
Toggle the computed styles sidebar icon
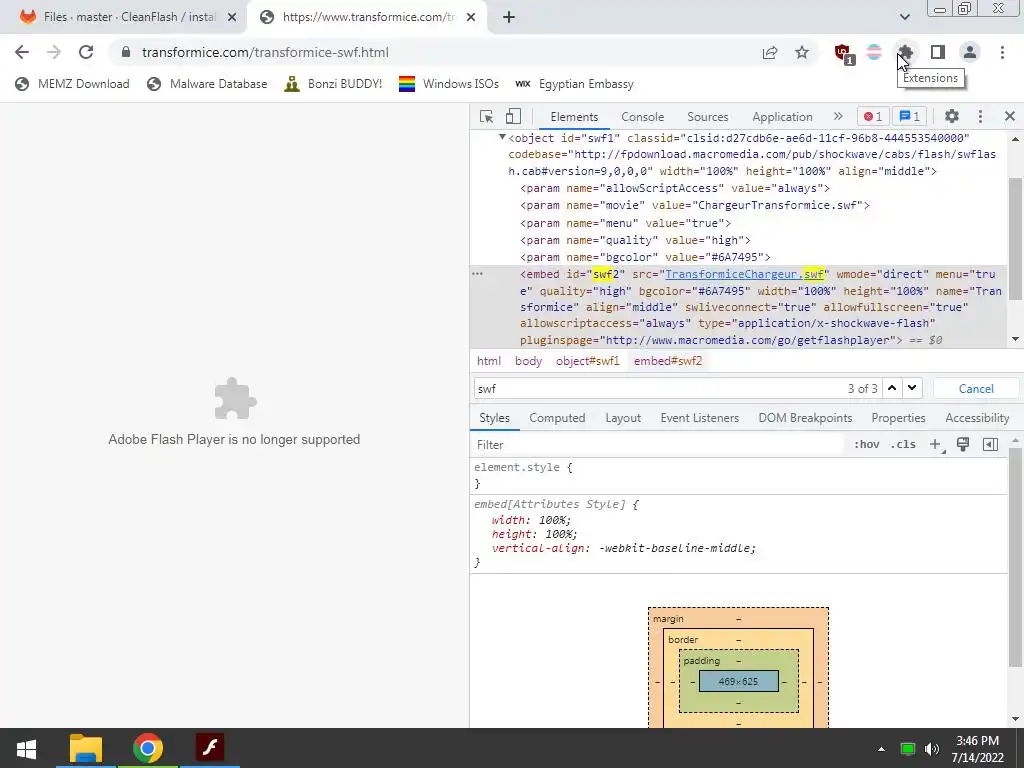(990, 445)
